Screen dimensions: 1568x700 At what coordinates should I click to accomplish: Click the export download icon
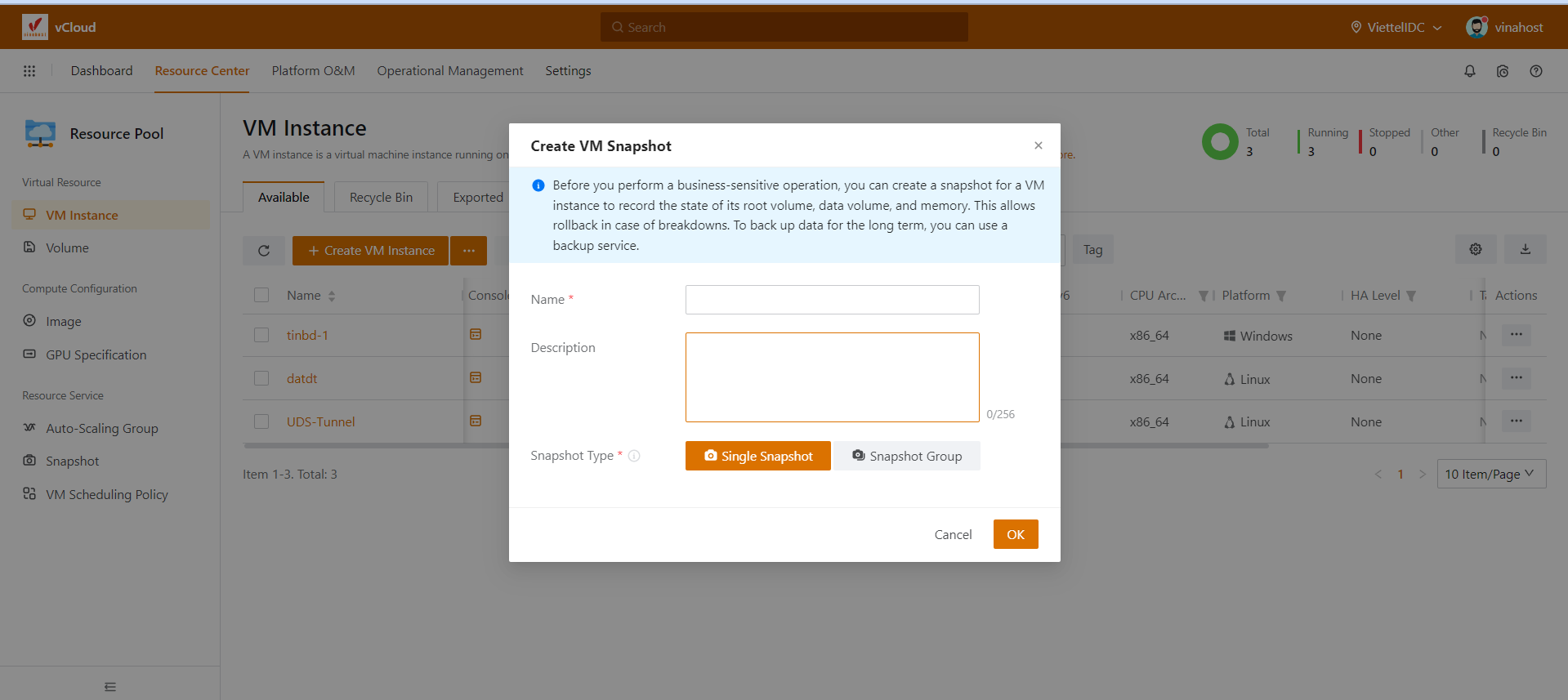pyautogui.click(x=1525, y=249)
